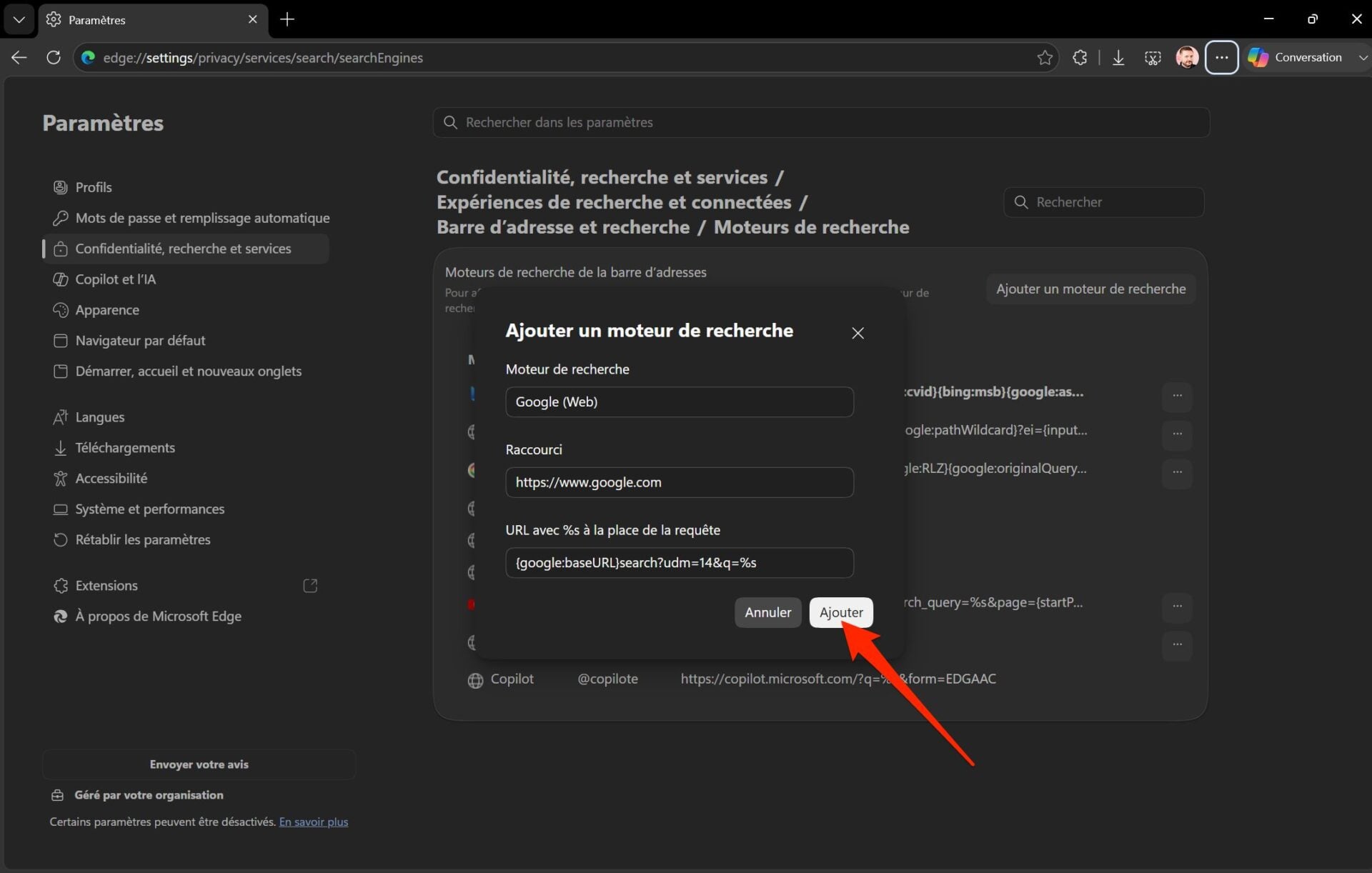
Task: Click the copilot.microsoft.com URL text
Action: [837, 679]
